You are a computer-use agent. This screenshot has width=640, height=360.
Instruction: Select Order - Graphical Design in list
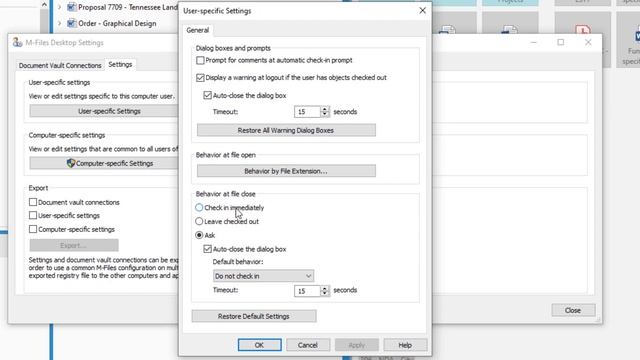[117, 24]
